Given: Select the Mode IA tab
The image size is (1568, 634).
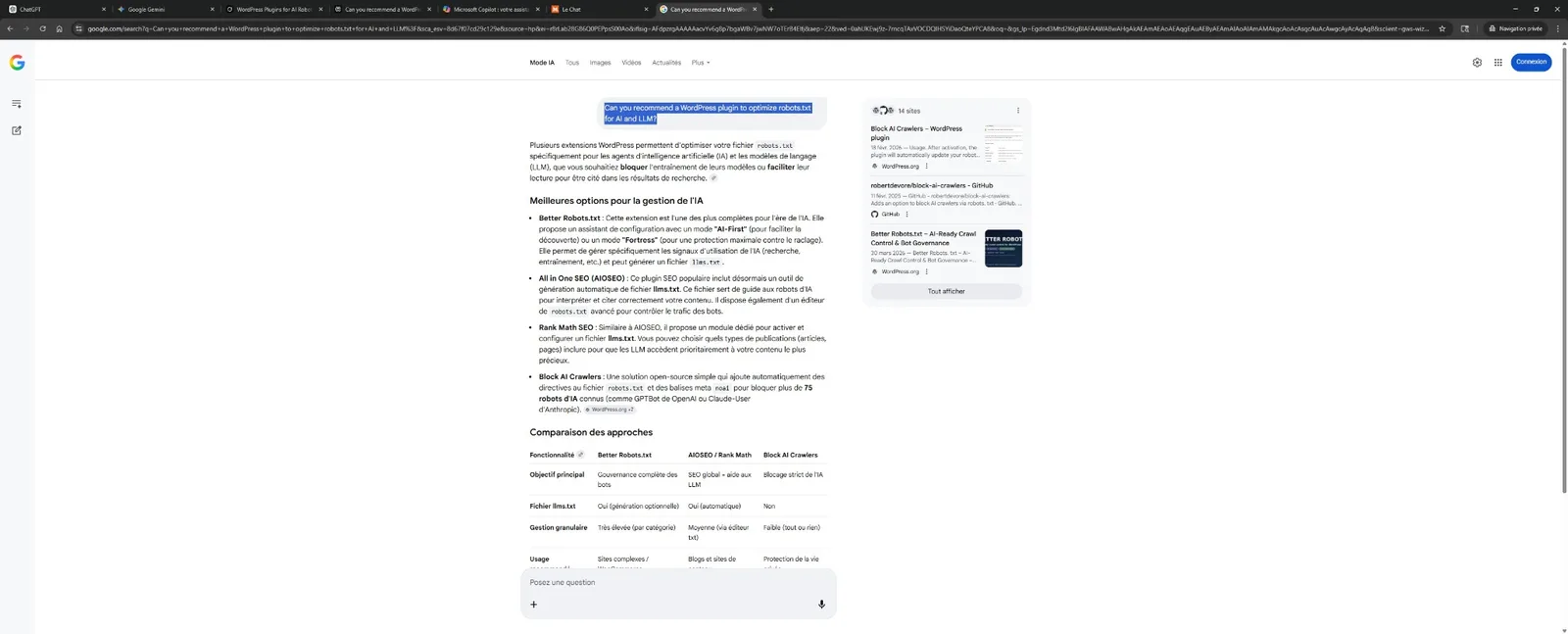Looking at the screenshot, I should coord(542,63).
